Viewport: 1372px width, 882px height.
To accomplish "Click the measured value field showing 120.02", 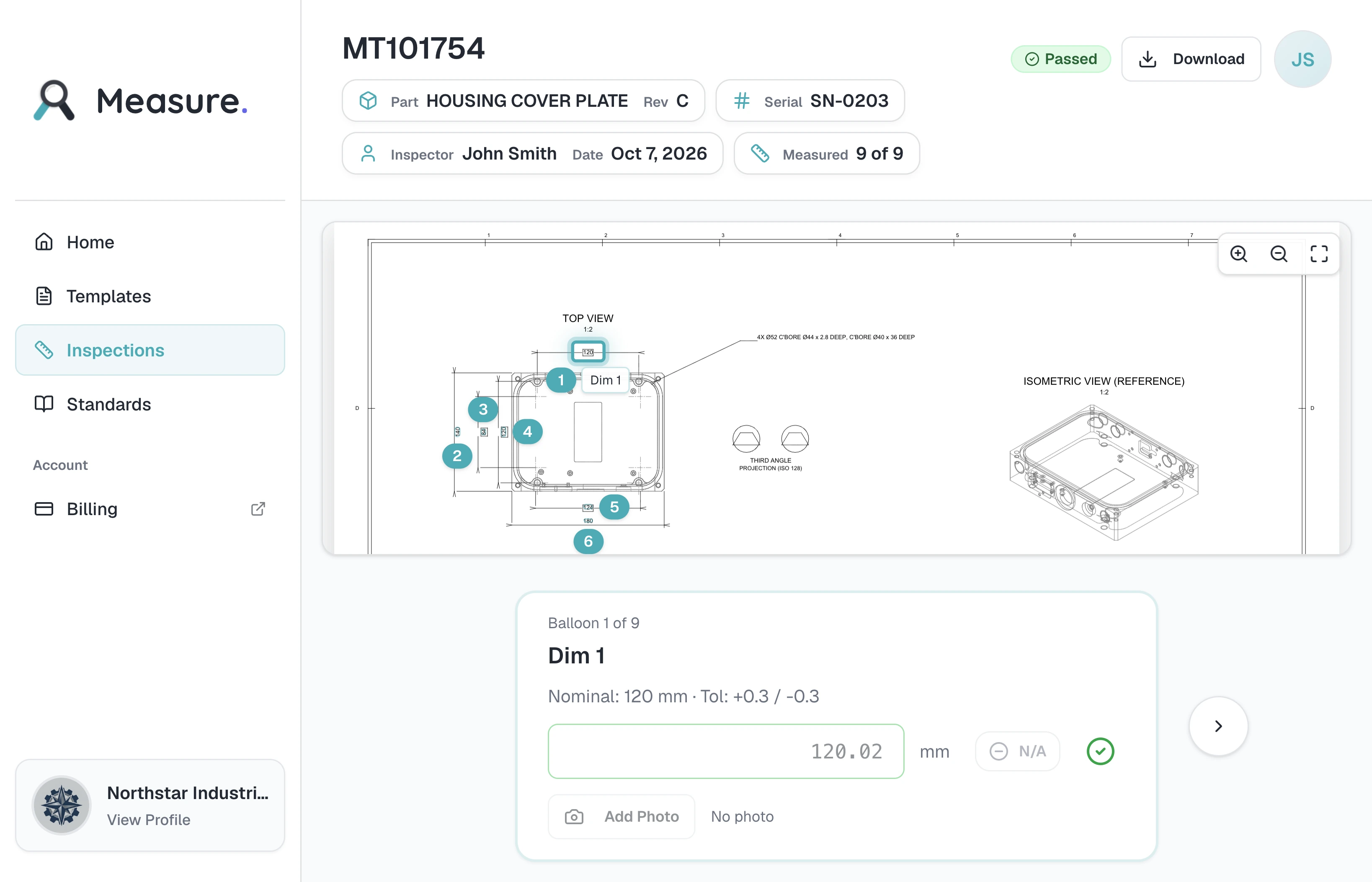I will tap(725, 751).
